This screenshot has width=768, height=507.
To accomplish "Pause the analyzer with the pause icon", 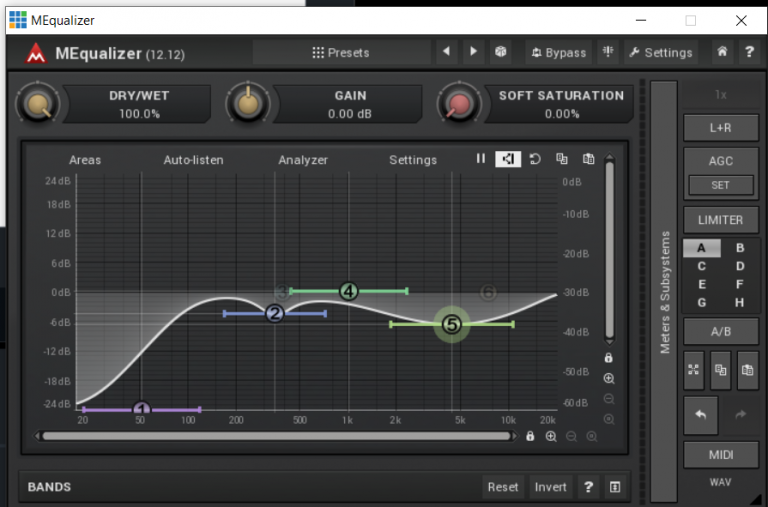I will point(480,159).
